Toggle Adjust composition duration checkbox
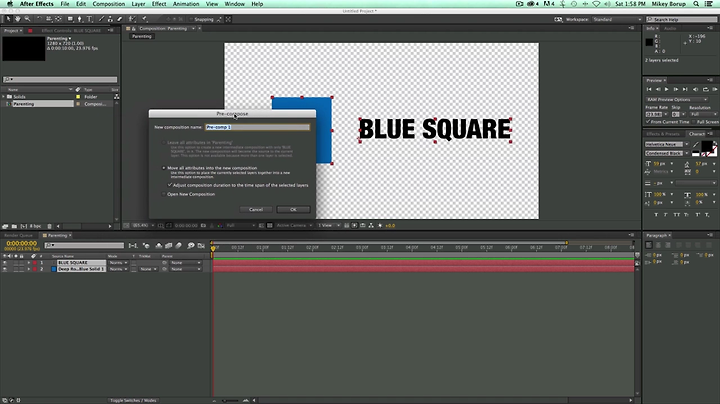 (x=169, y=185)
